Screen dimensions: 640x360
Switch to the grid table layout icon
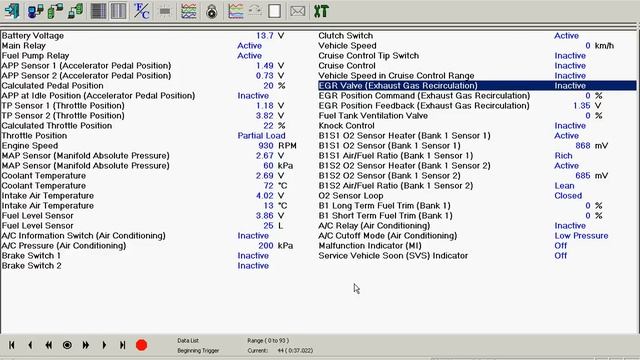[98, 11]
